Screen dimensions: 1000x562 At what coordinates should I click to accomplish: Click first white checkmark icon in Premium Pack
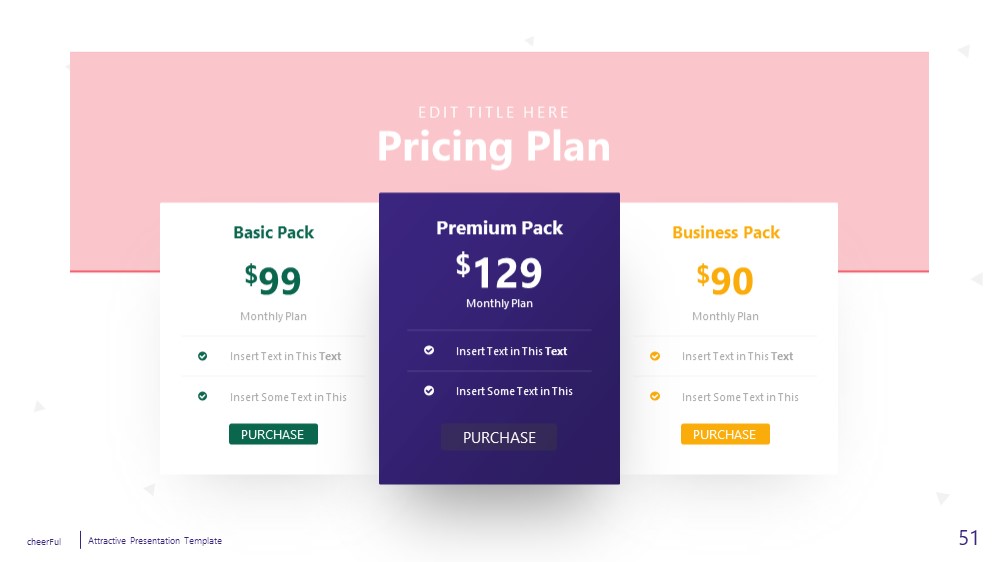point(429,350)
